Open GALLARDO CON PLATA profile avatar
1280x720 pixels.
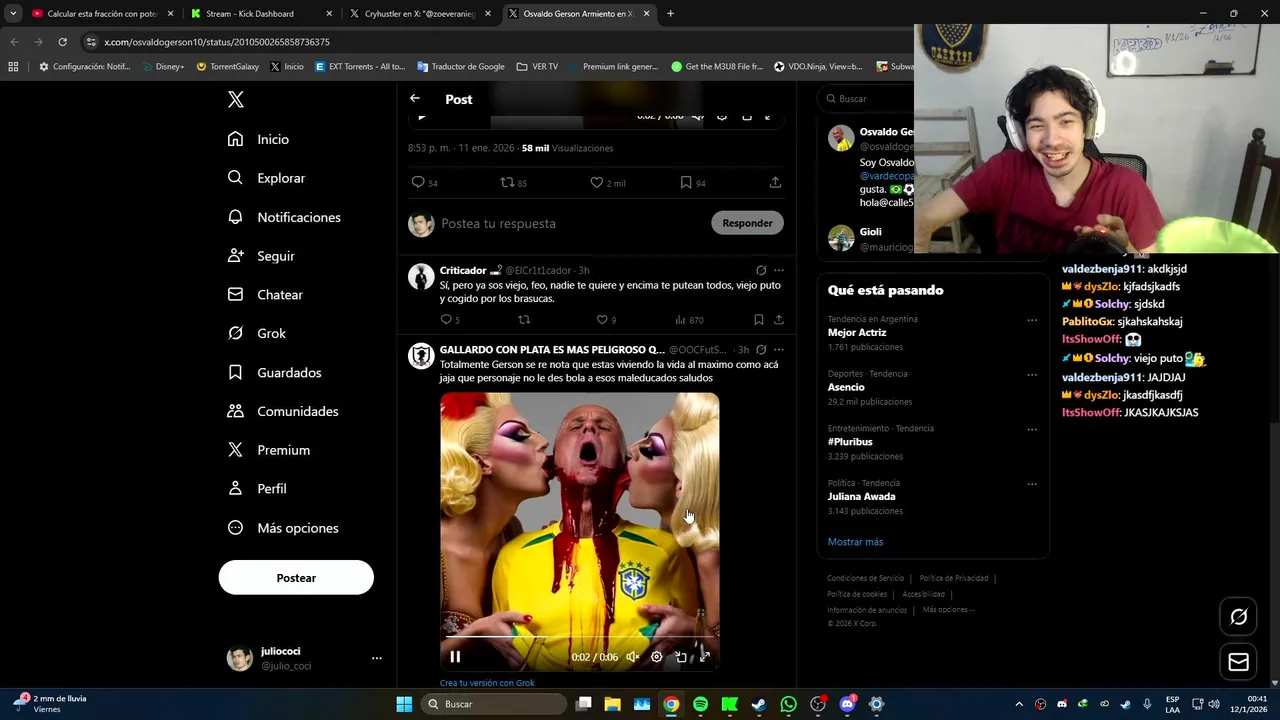tap(421, 356)
